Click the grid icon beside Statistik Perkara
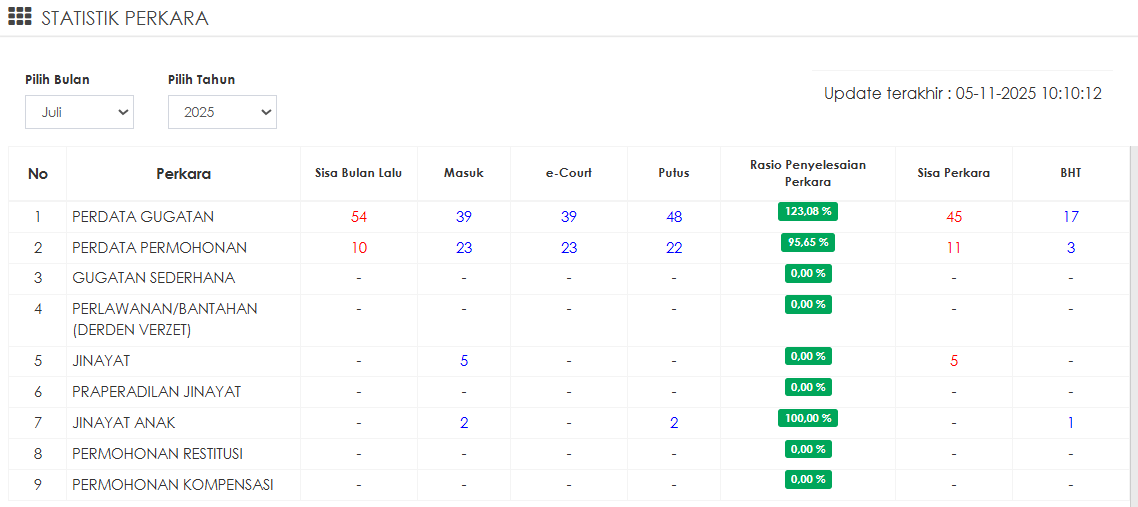This screenshot has height=507, width=1138. tap(20, 17)
